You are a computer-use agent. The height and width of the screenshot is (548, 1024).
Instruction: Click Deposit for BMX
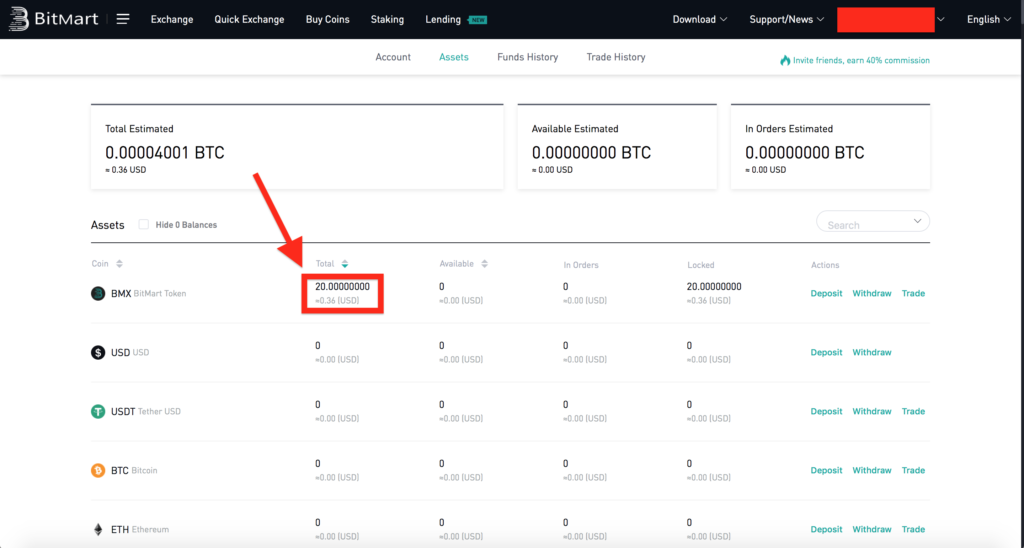(826, 293)
